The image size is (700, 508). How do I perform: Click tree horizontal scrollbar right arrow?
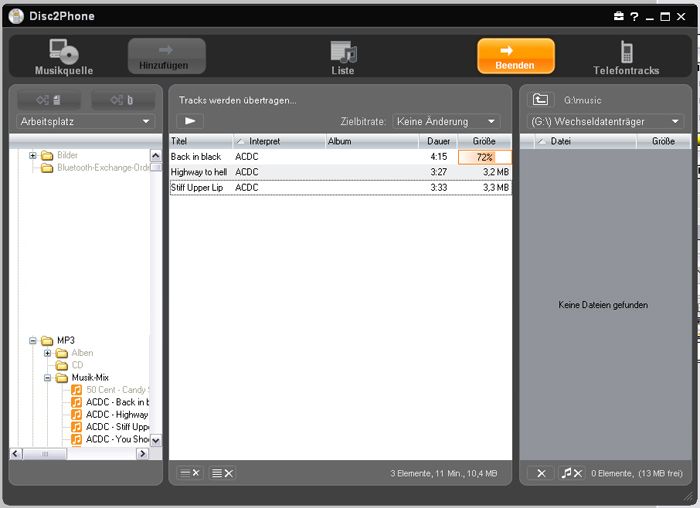[x=142, y=454]
